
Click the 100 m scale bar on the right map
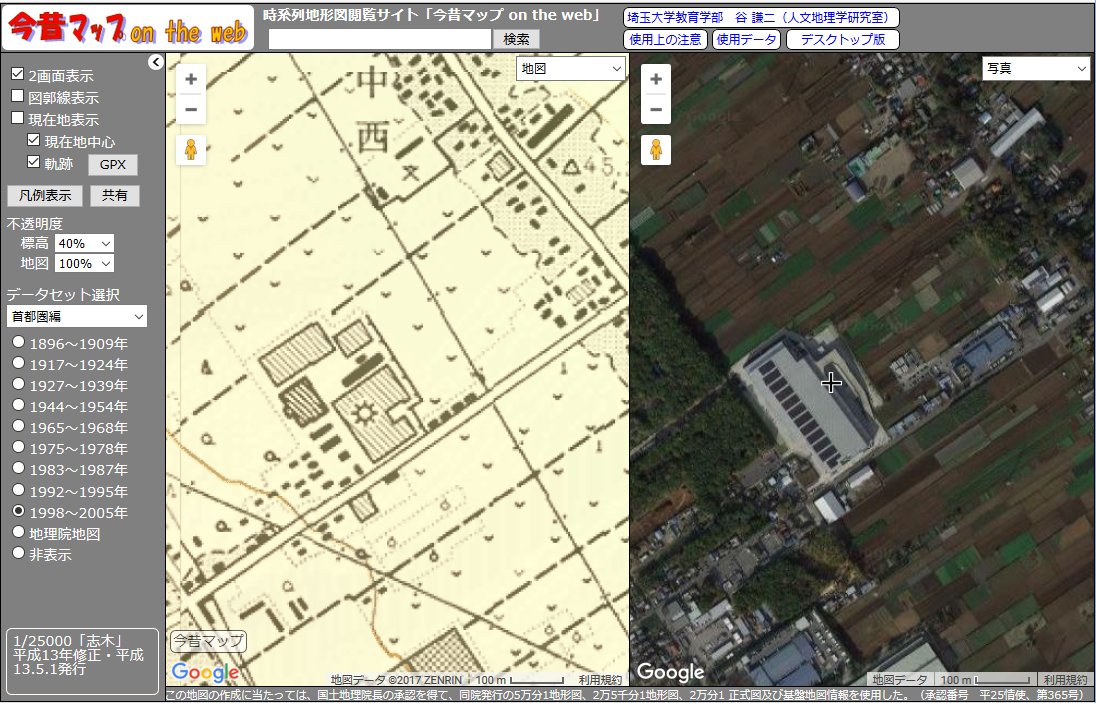[984, 679]
